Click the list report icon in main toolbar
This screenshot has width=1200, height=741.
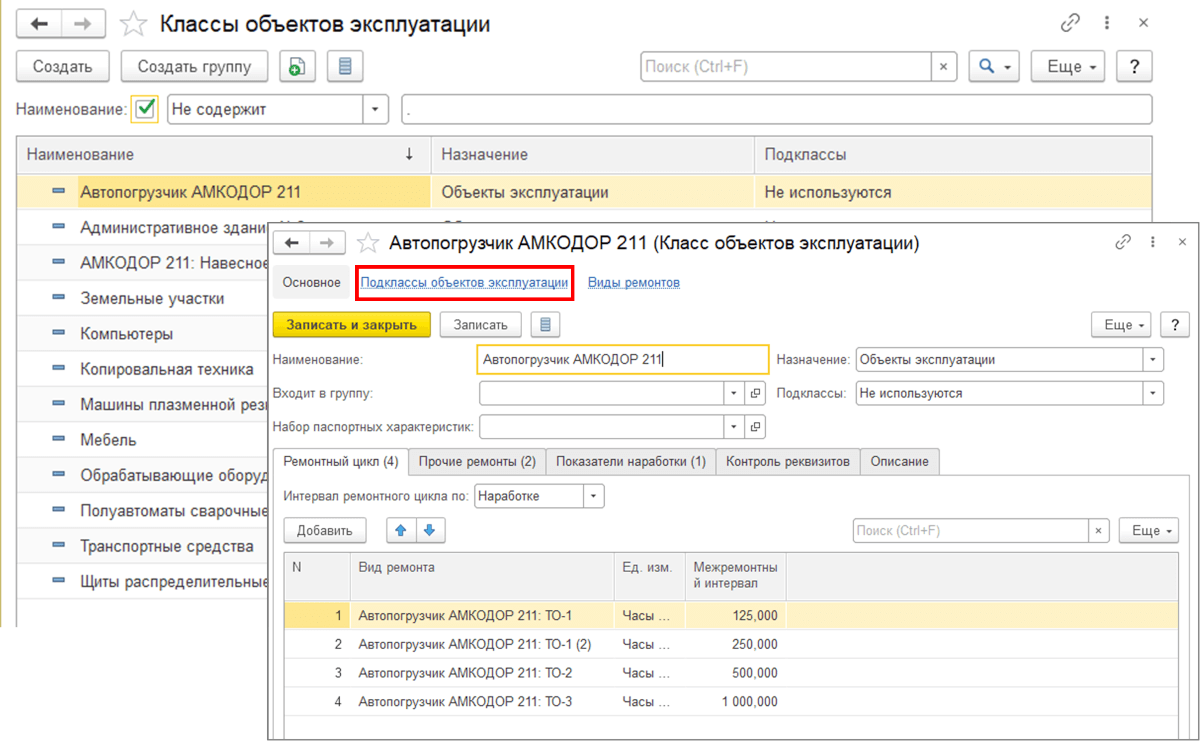point(345,67)
